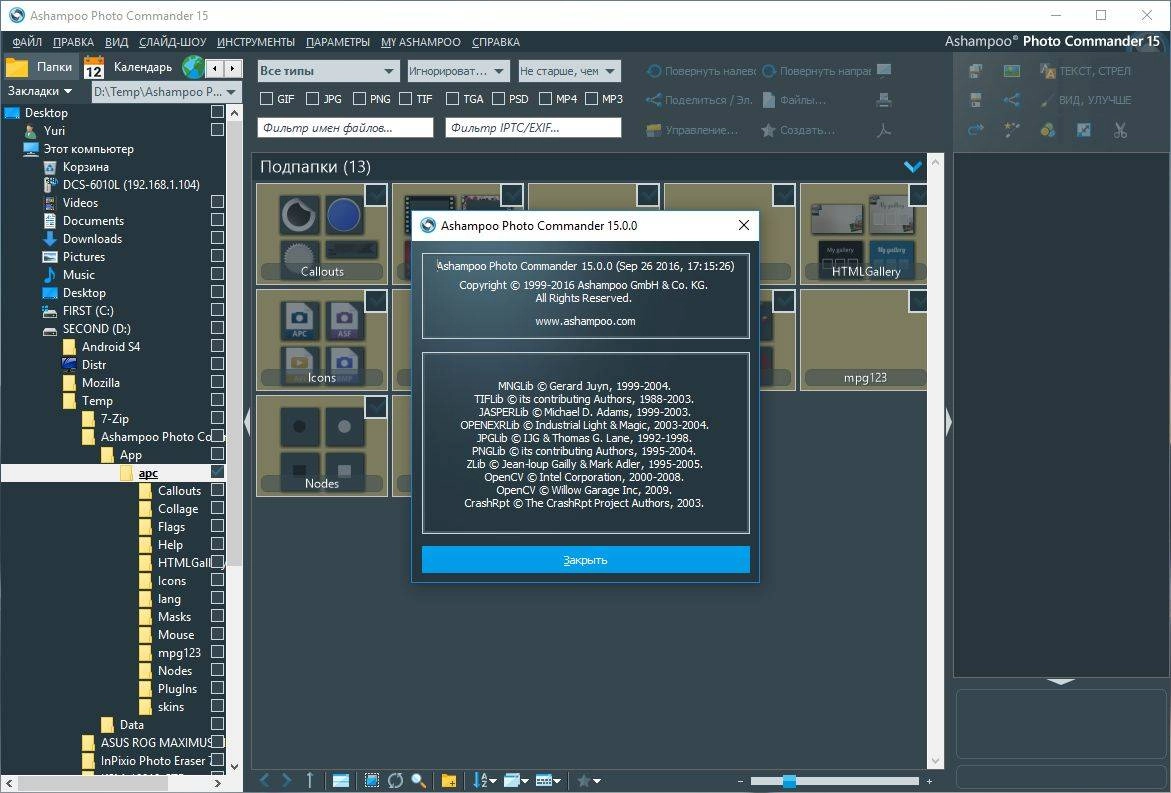This screenshot has height=793, width=1171.
Task: Open the Игнорироват… dropdown
Action: (x=458, y=71)
